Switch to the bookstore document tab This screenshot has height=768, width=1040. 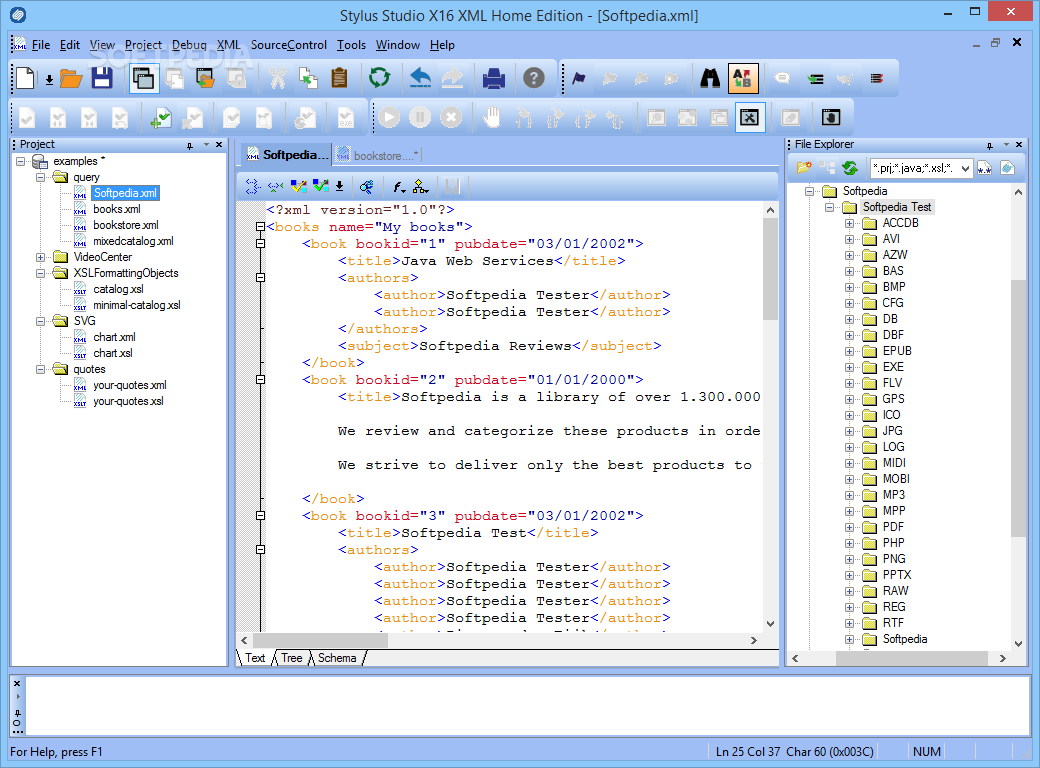coord(377,155)
